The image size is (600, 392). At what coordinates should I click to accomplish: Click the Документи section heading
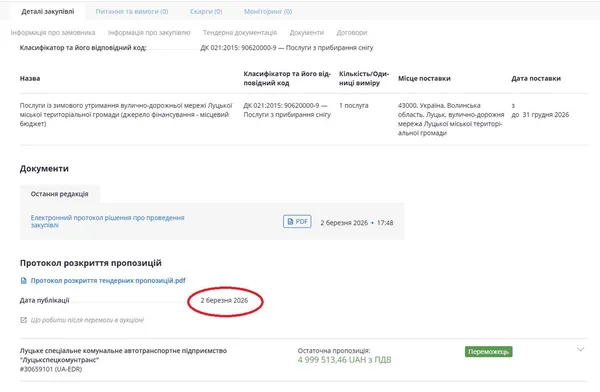44,168
